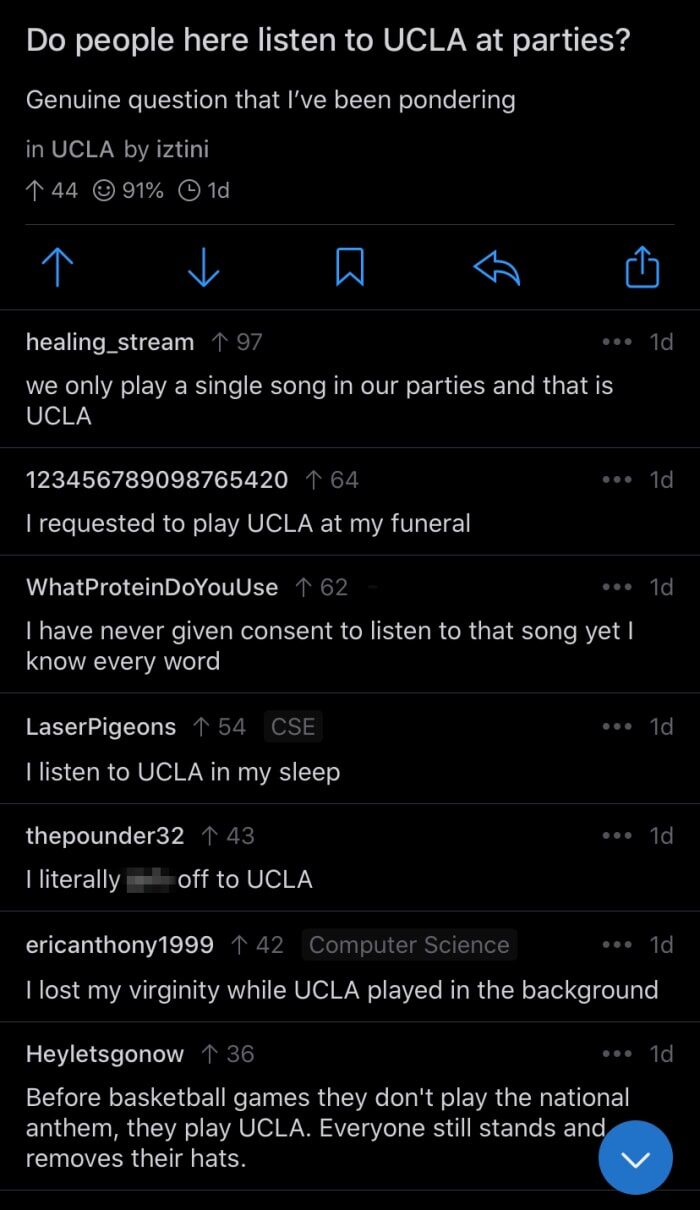The width and height of the screenshot is (700, 1210).
Task: Open healing_stream's user profile
Action: (x=110, y=342)
